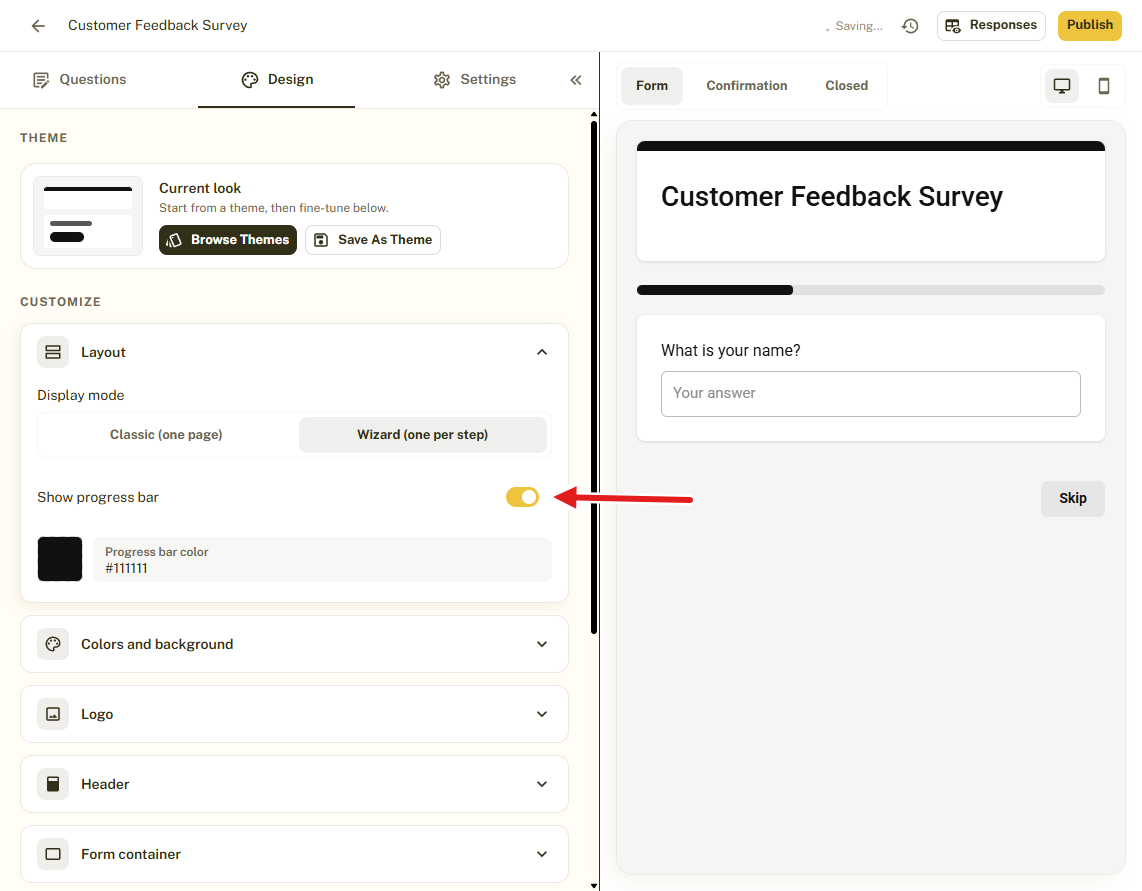Click the preview Customer Feedback Survey heading
Viewport: 1142px width, 891px height.
(x=832, y=197)
